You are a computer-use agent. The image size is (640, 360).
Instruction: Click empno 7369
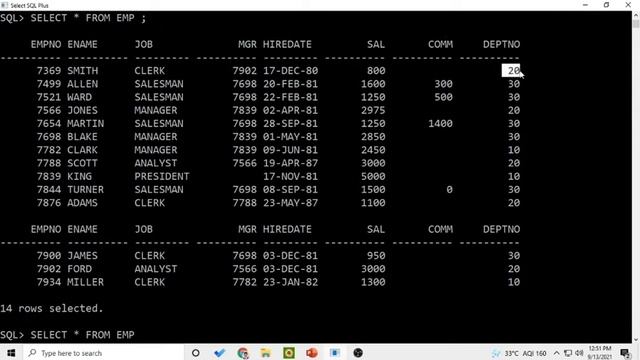click(x=49, y=71)
